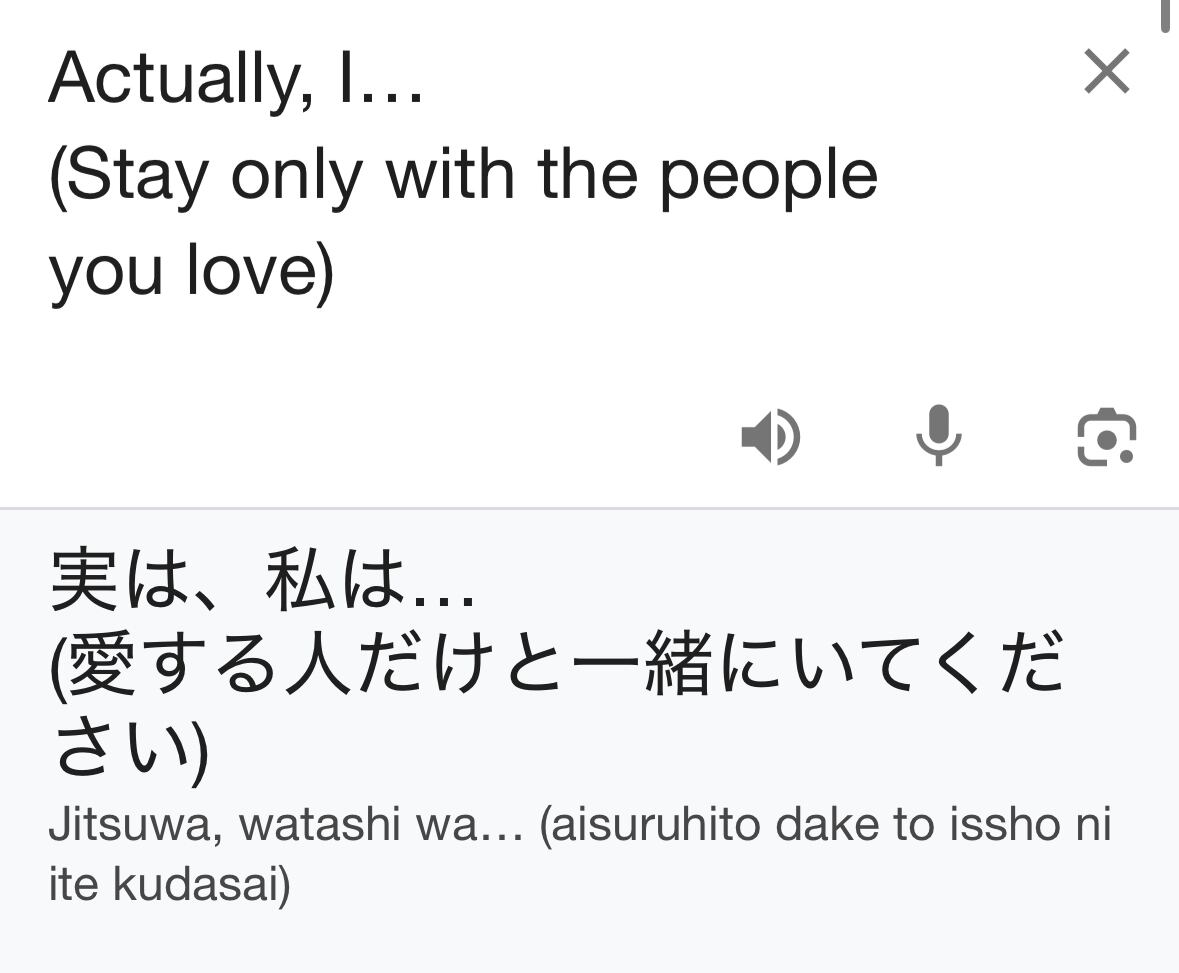The height and width of the screenshot is (973, 1179).
Task: Click the word "love)" in the source text
Action: [260, 271]
